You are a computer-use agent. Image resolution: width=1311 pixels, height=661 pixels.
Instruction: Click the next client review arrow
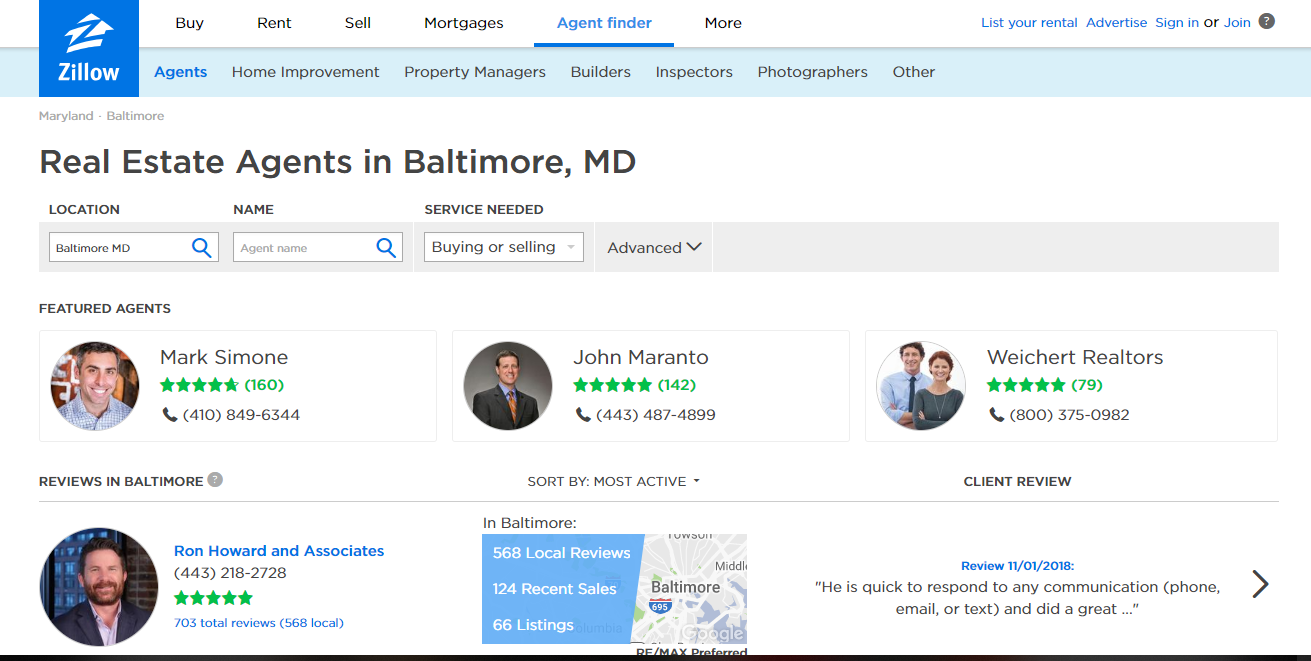pyautogui.click(x=1260, y=584)
